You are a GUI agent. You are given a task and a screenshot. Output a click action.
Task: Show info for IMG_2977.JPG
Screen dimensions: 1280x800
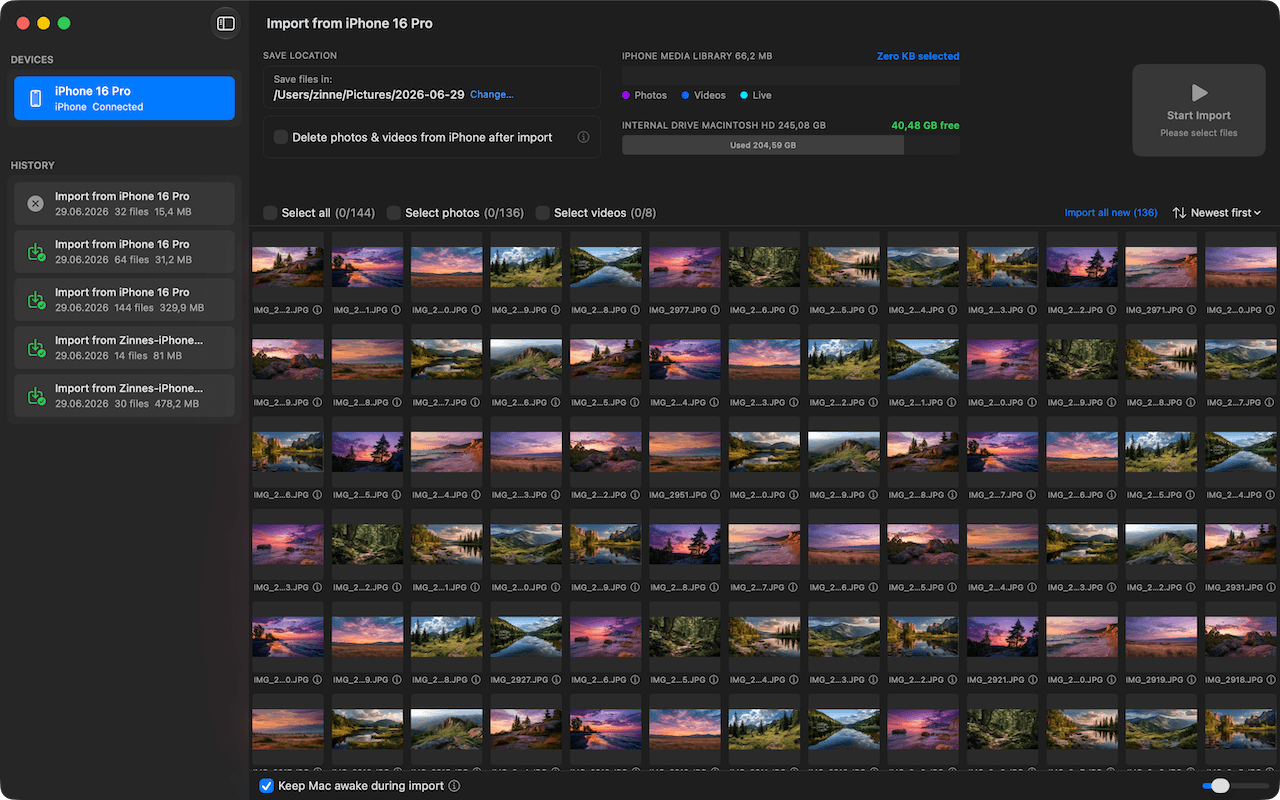[714, 310]
